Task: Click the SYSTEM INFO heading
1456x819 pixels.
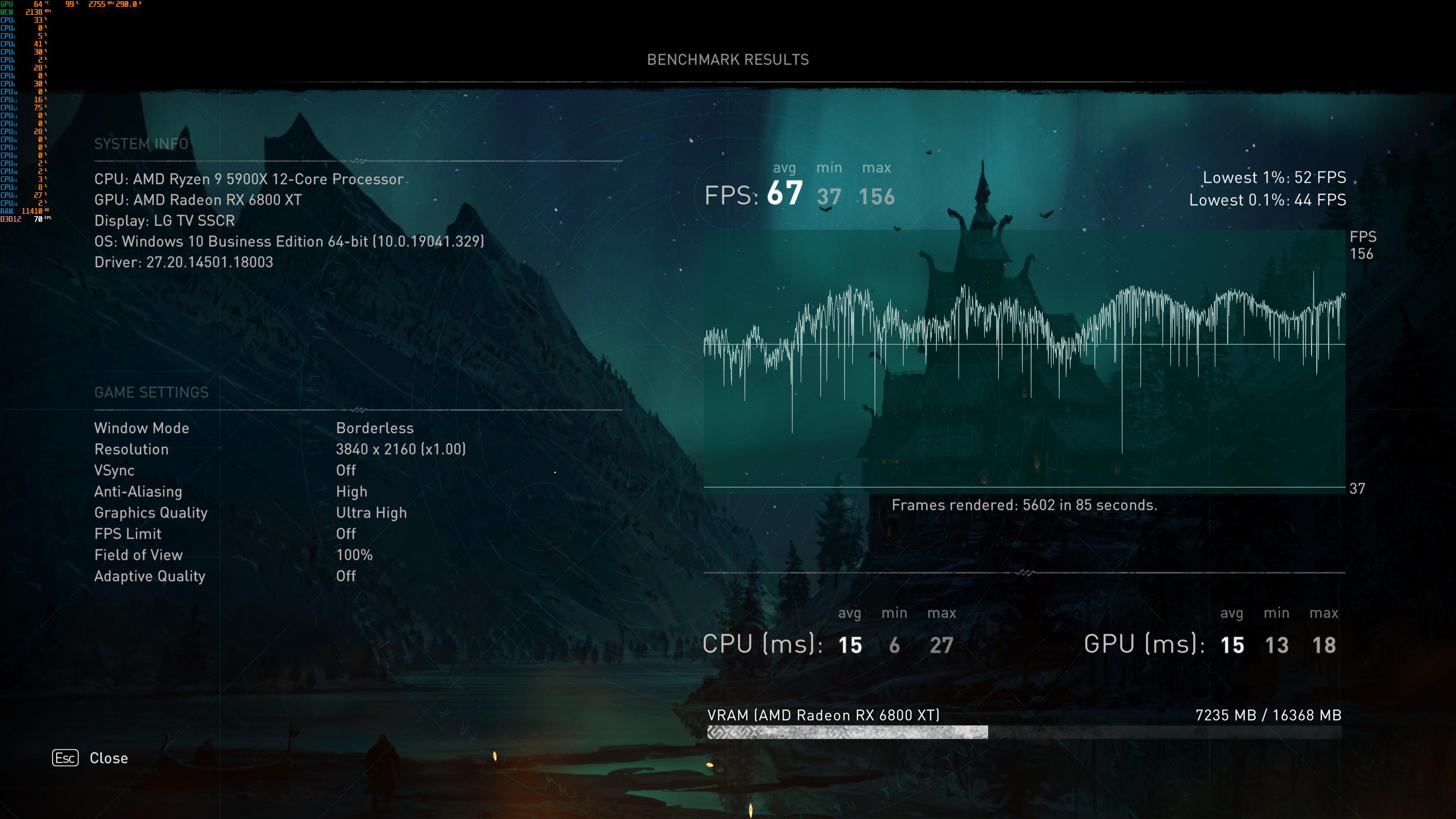Action: click(141, 144)
